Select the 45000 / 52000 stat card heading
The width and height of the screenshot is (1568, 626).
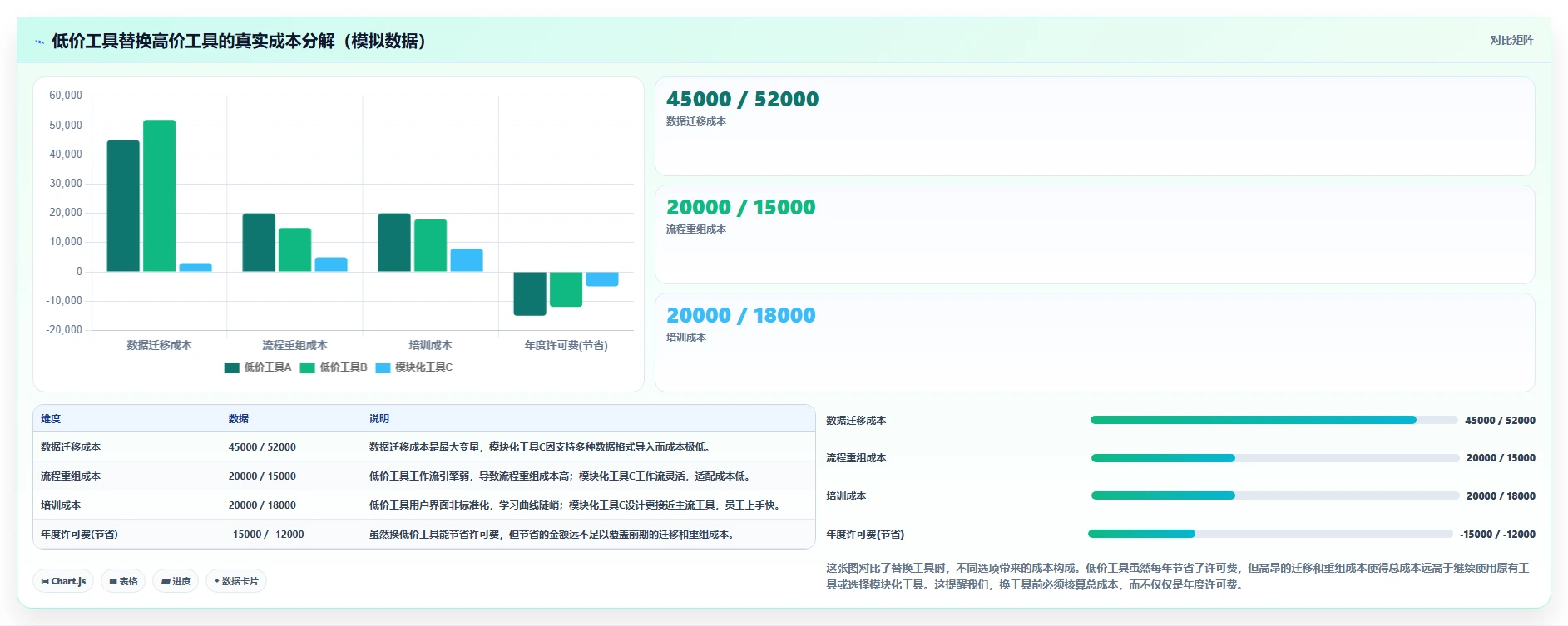pos(742,99)
